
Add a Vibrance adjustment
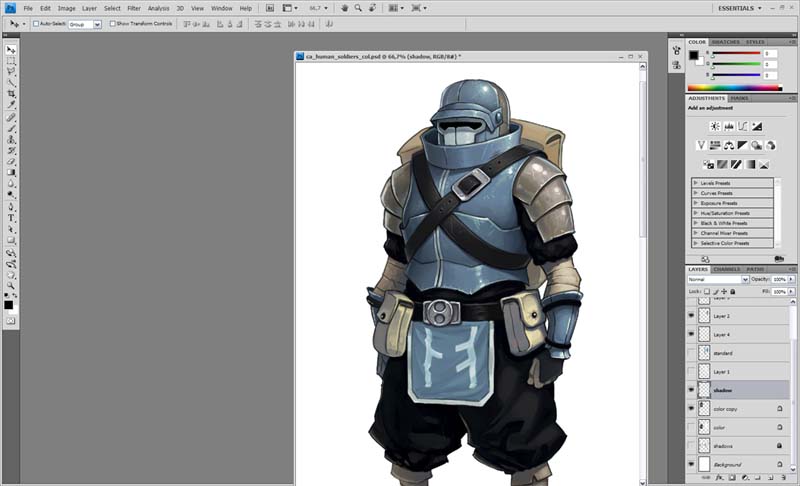coord(701,146)
